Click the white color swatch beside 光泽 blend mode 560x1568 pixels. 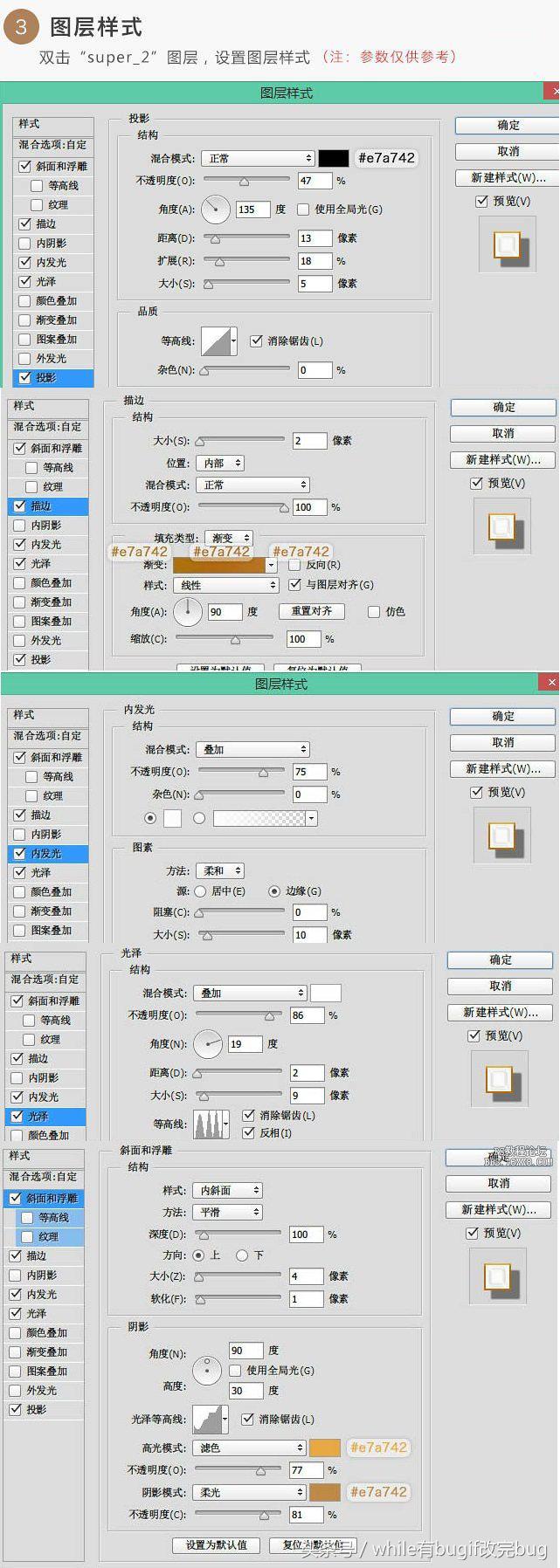pos(325,993)
